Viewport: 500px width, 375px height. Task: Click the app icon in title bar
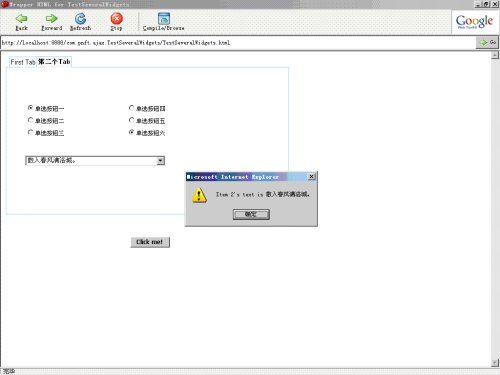[x=5, y=4]
